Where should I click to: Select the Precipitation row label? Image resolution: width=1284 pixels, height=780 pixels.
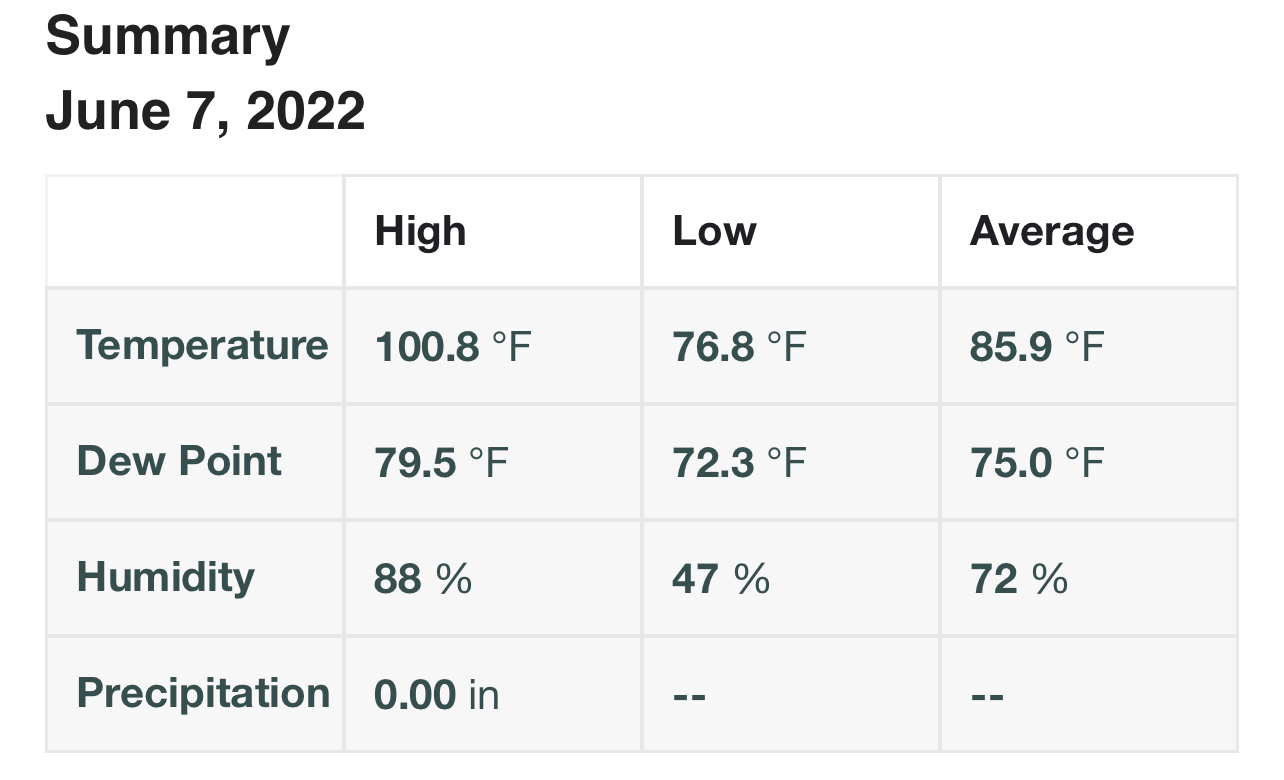203,693
